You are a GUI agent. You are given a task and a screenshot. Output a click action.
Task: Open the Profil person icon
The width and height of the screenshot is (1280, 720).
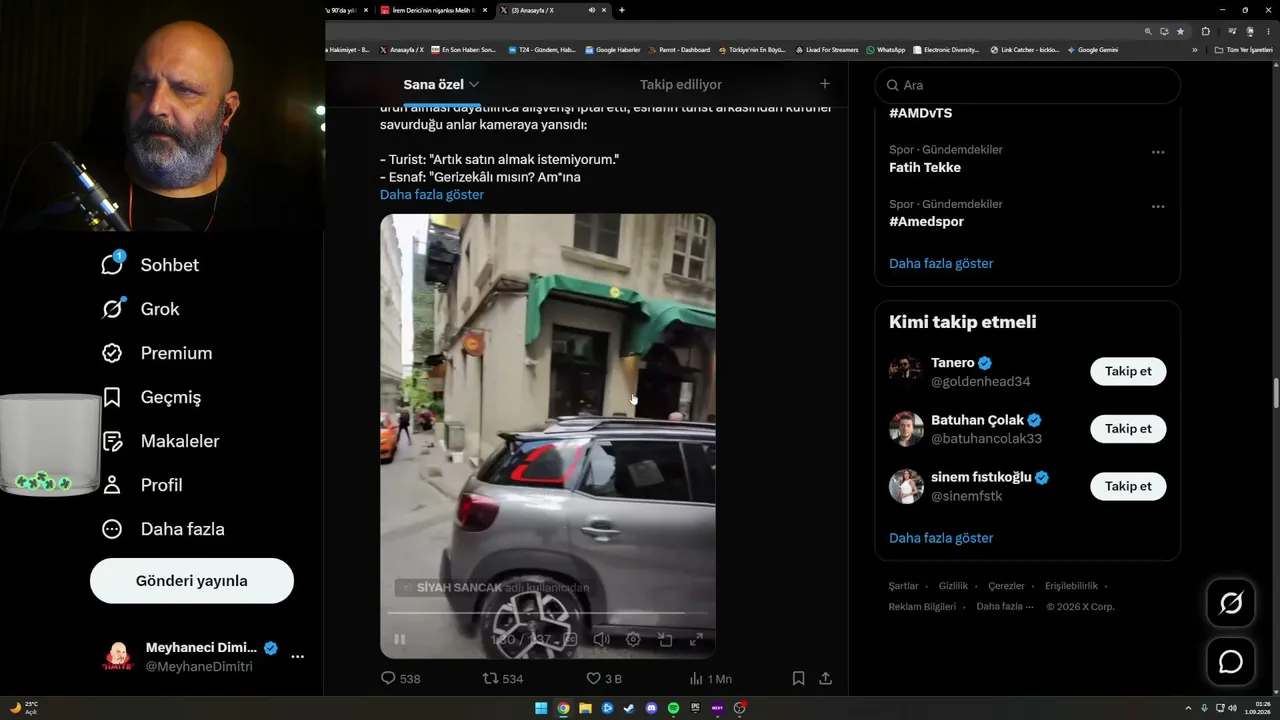coord(112,485)
